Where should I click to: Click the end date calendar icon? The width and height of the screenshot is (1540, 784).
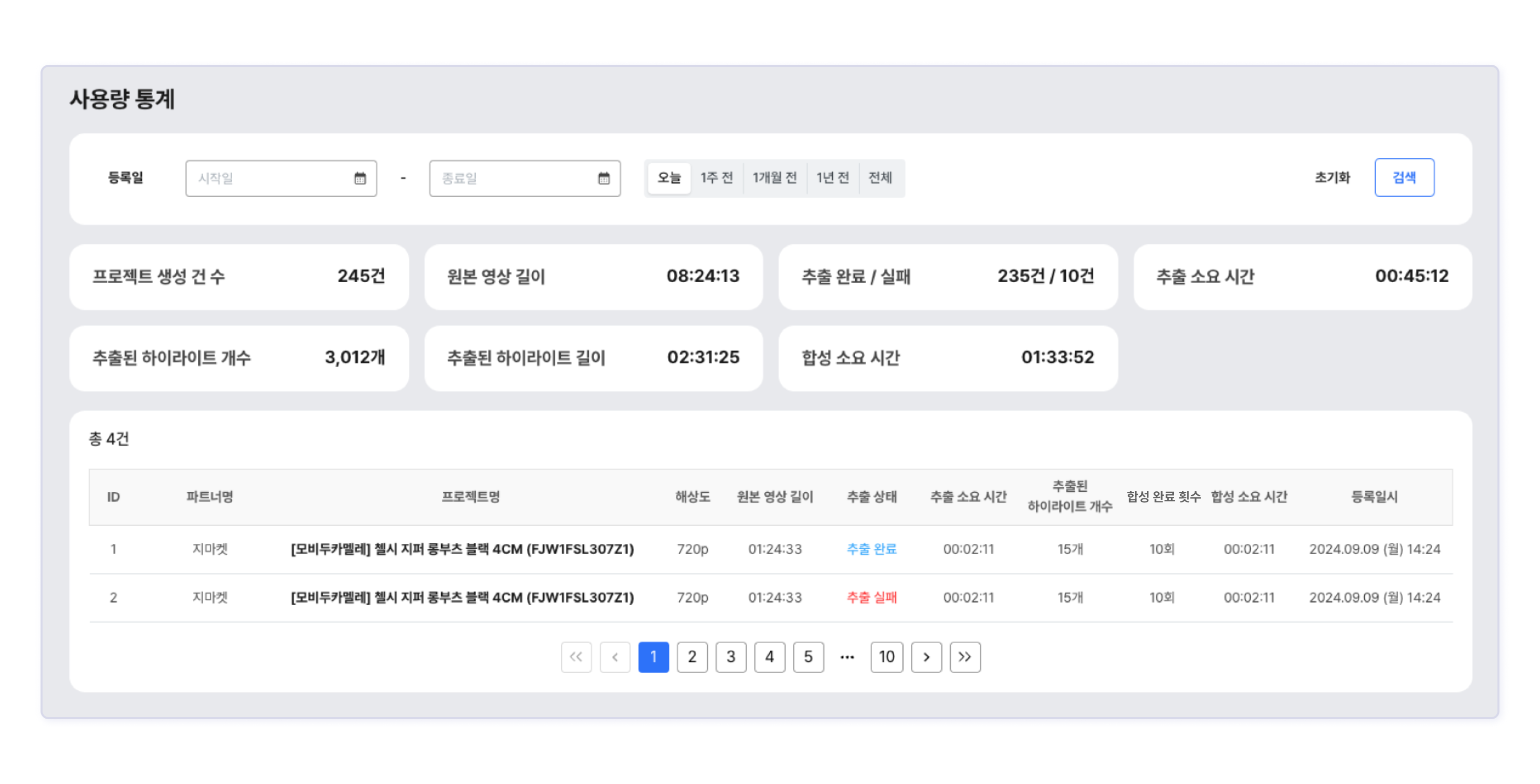pos(604,178)
